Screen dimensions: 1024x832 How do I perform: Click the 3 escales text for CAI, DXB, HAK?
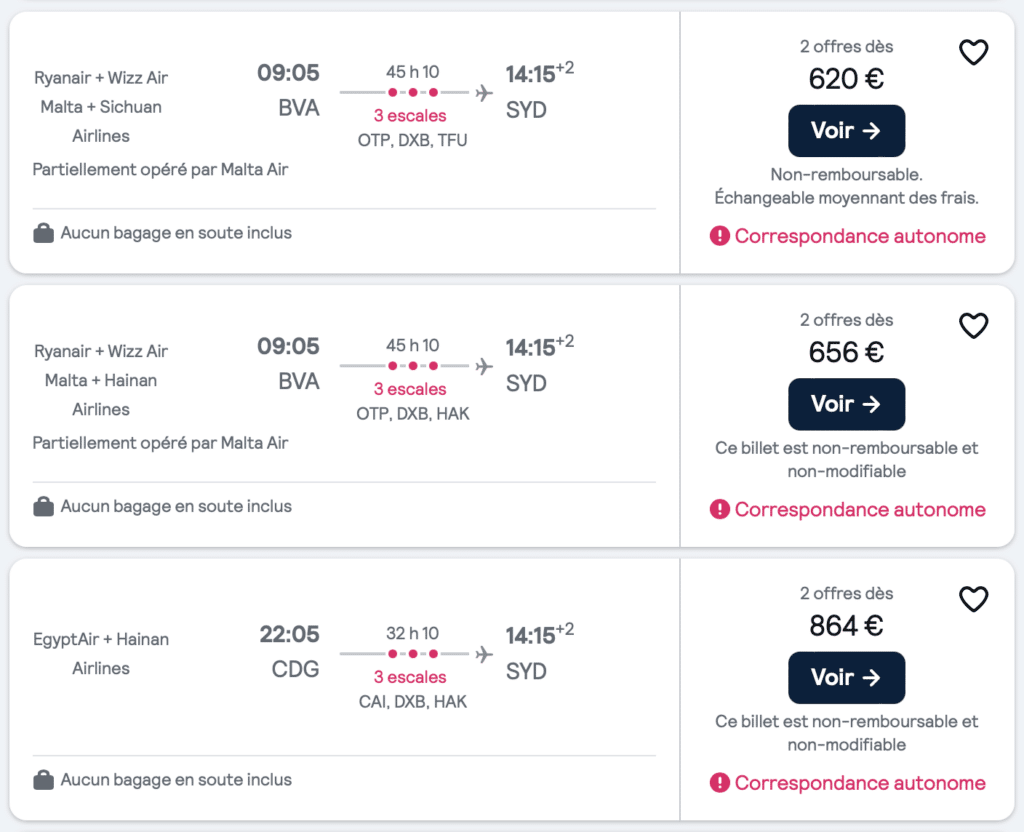point(410,677)
